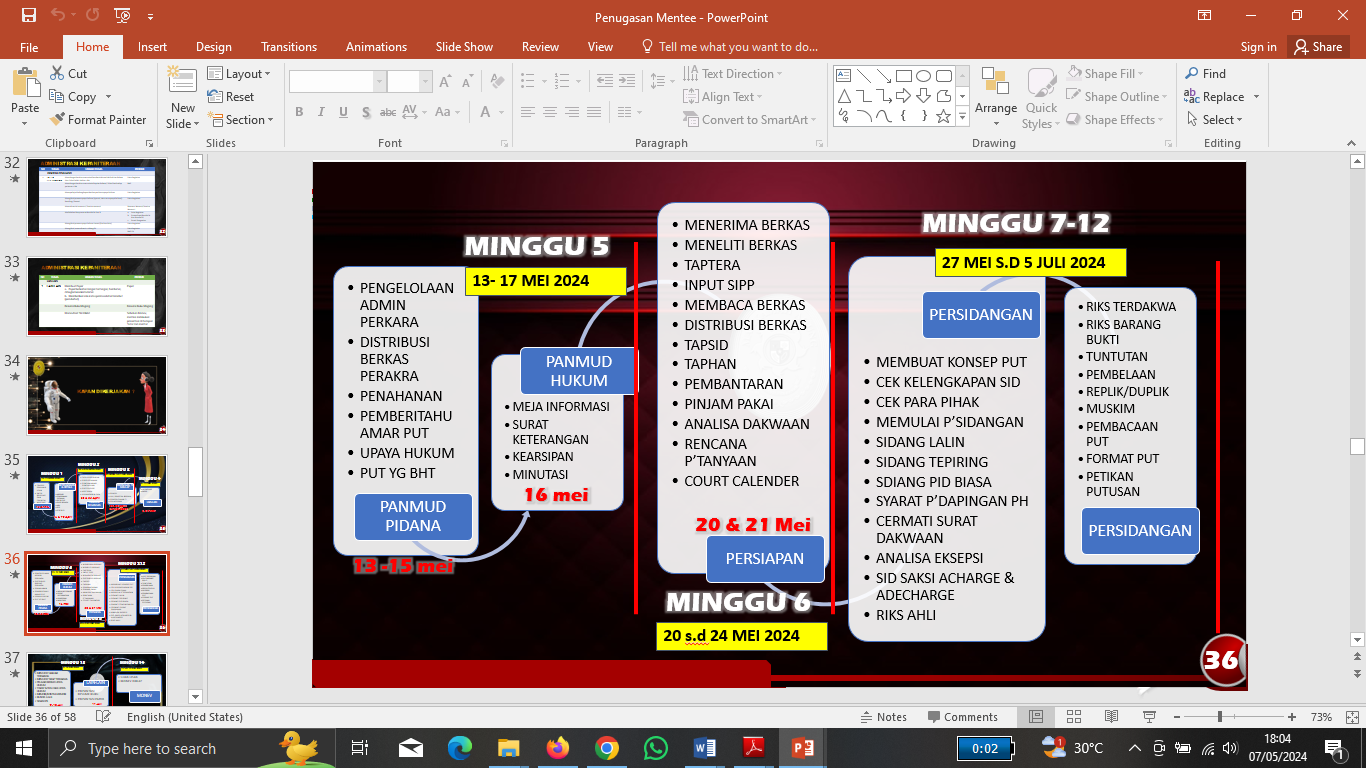Click the zoom slider in status bar
This screenshot has height=768, width=1366.
(1220, 717)
